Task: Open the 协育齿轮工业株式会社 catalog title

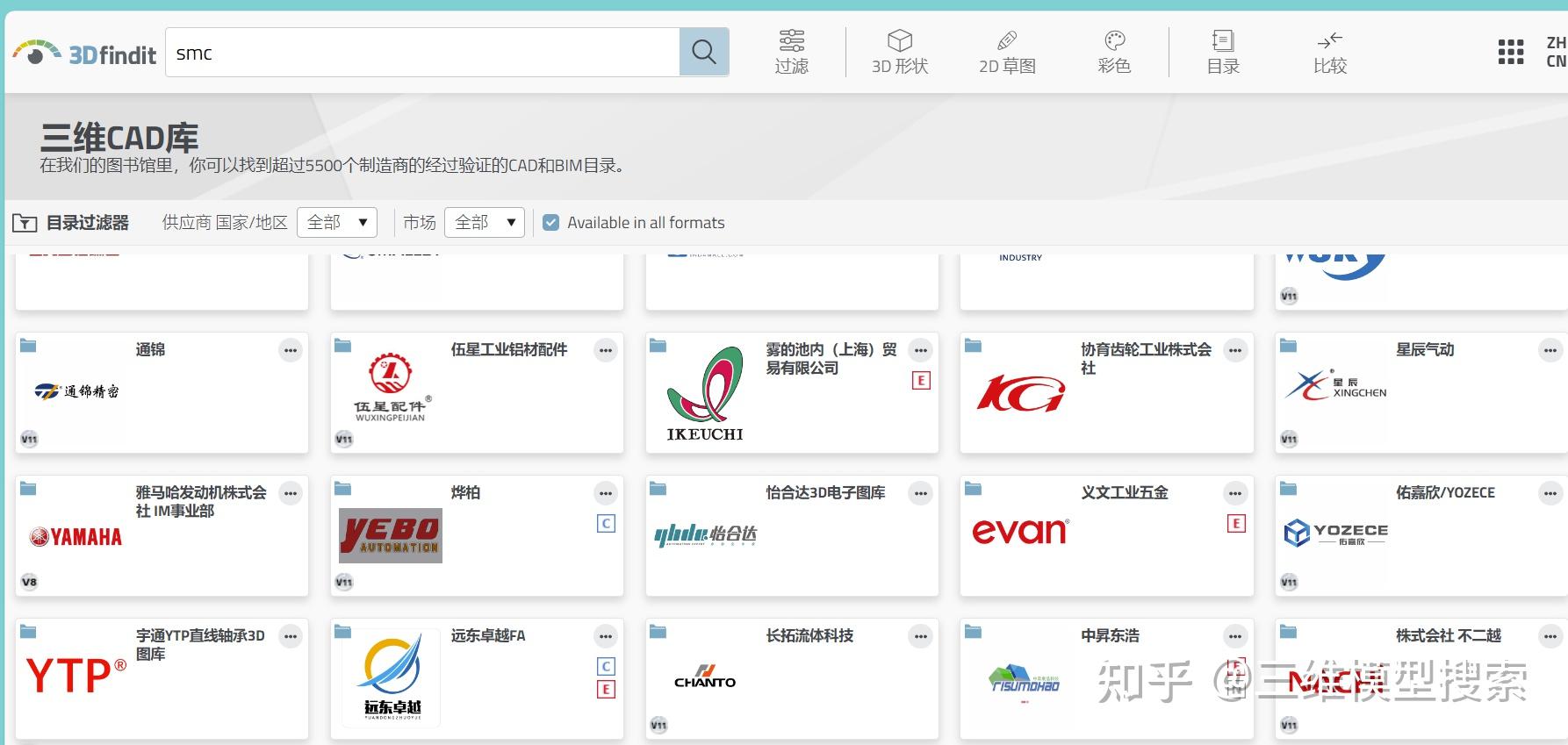Action: click(x=1147, y=359)
